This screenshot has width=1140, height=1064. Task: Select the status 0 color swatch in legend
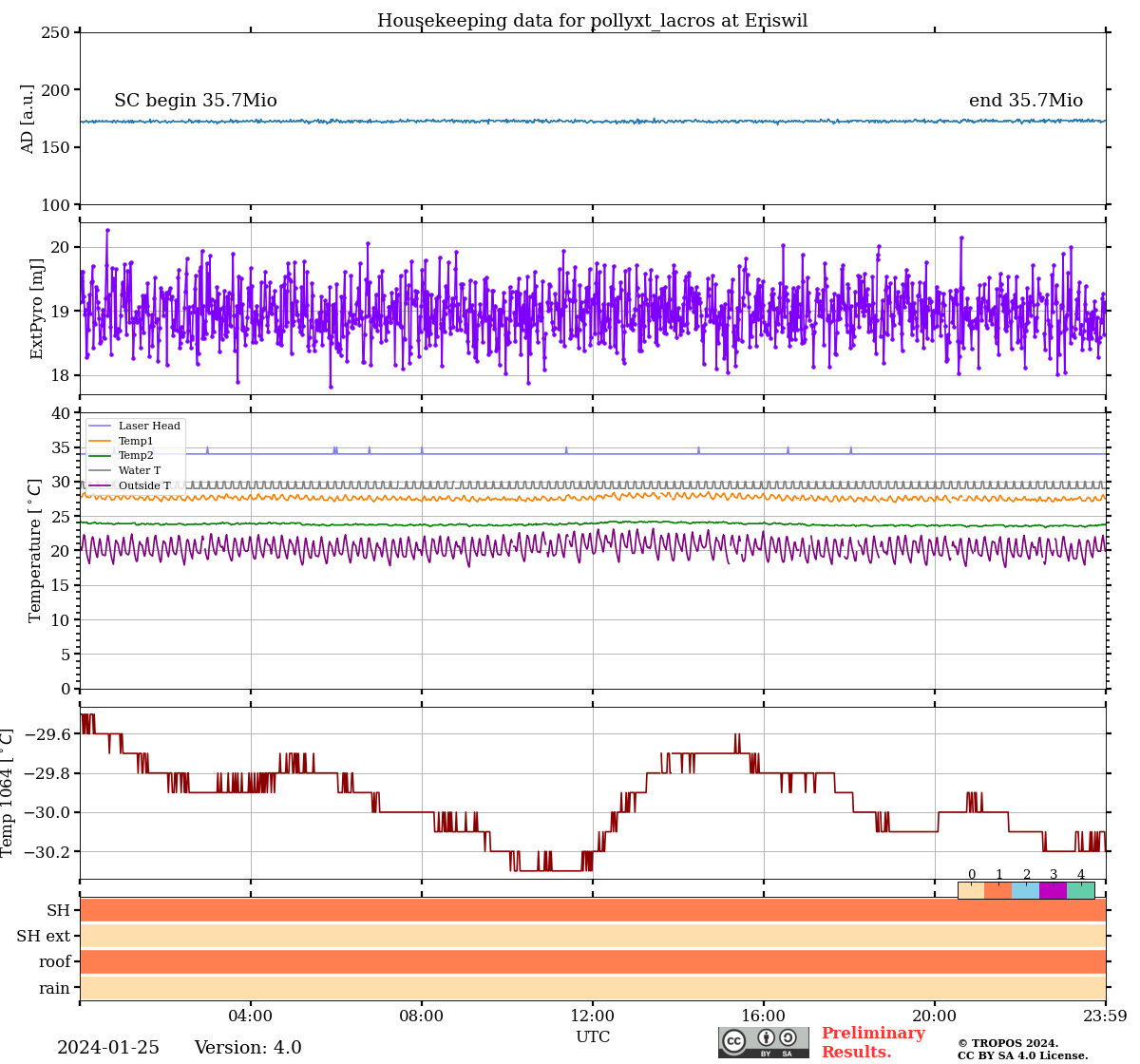[x=971, y=890]
